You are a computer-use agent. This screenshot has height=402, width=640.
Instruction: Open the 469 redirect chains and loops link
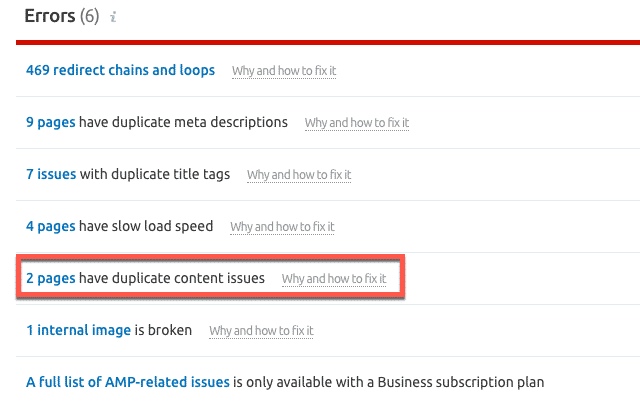click(120, 70)
